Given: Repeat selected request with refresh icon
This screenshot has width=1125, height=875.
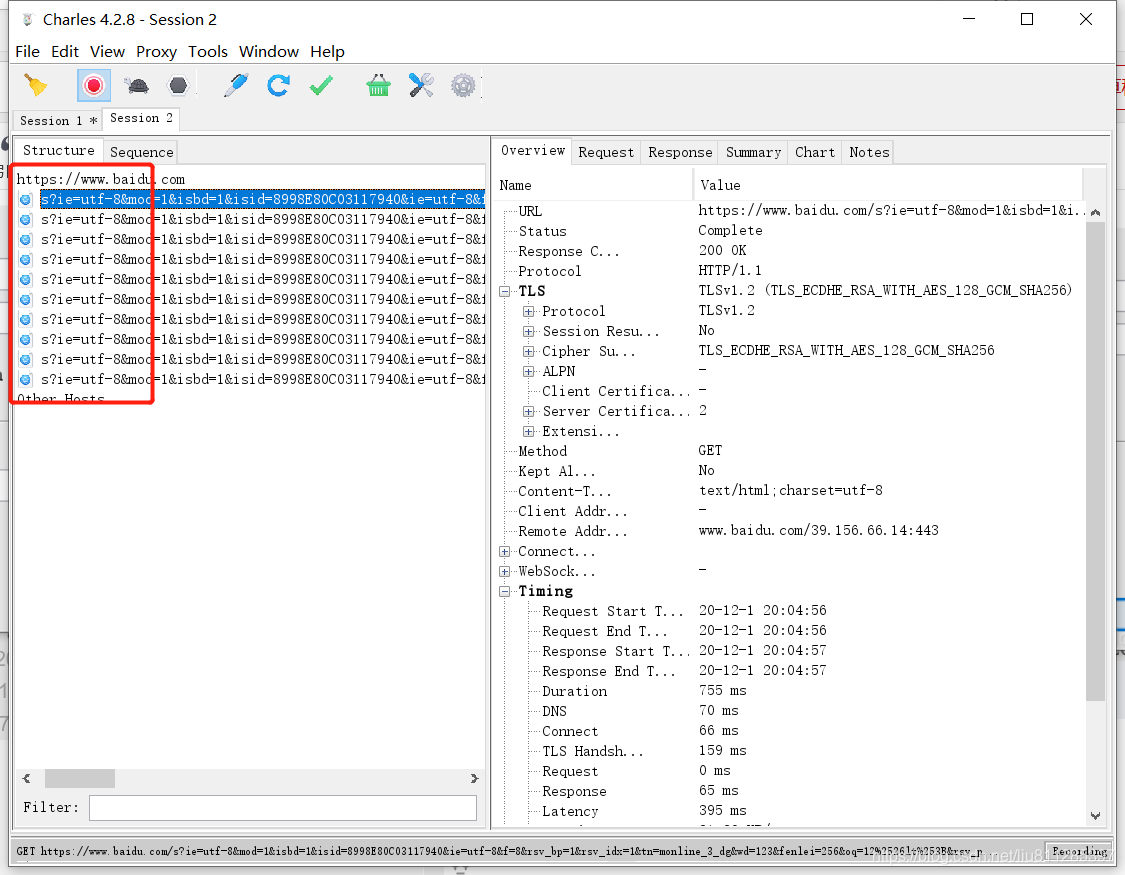Looking at the screenshot, I should tap(278, 85).
